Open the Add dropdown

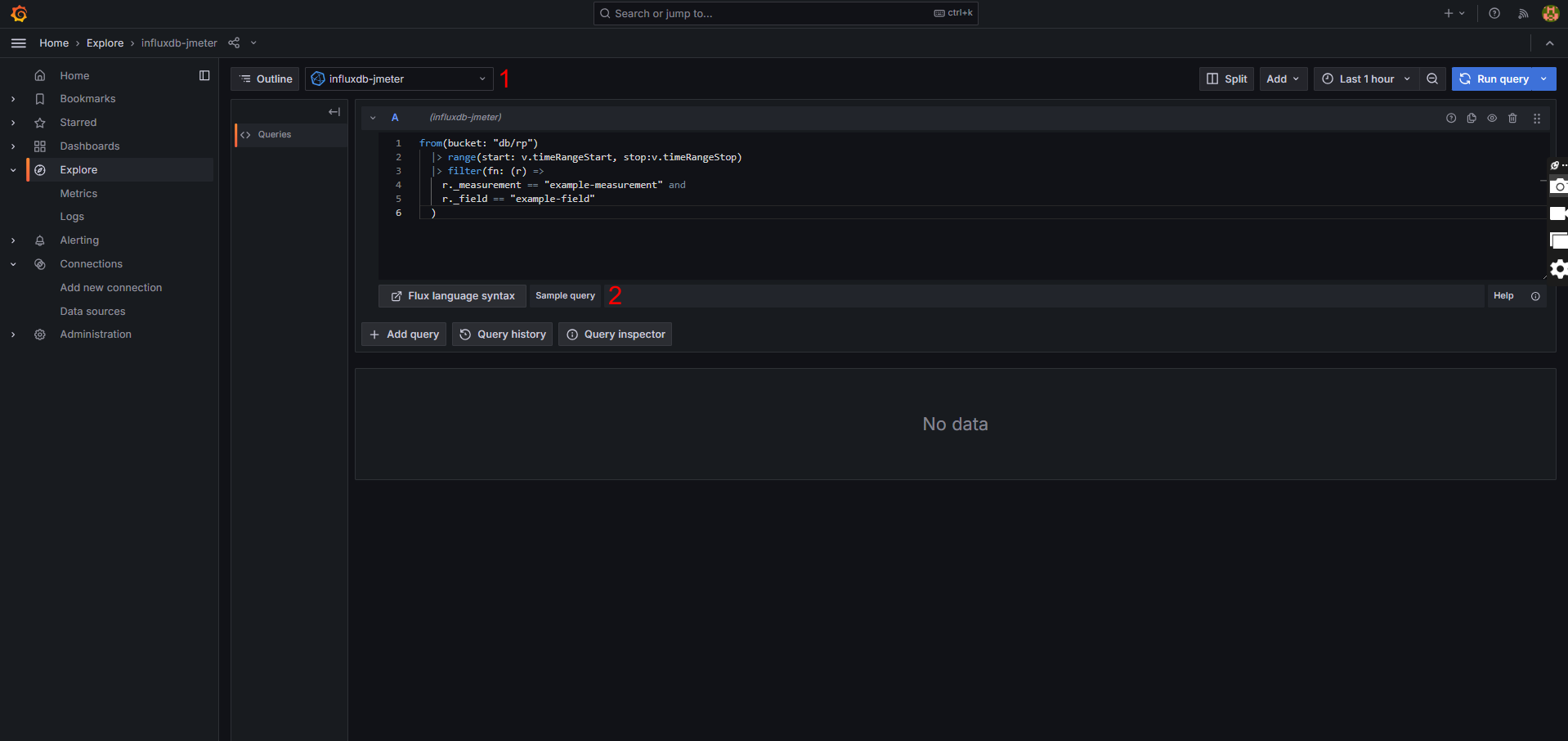point(1283,79)
